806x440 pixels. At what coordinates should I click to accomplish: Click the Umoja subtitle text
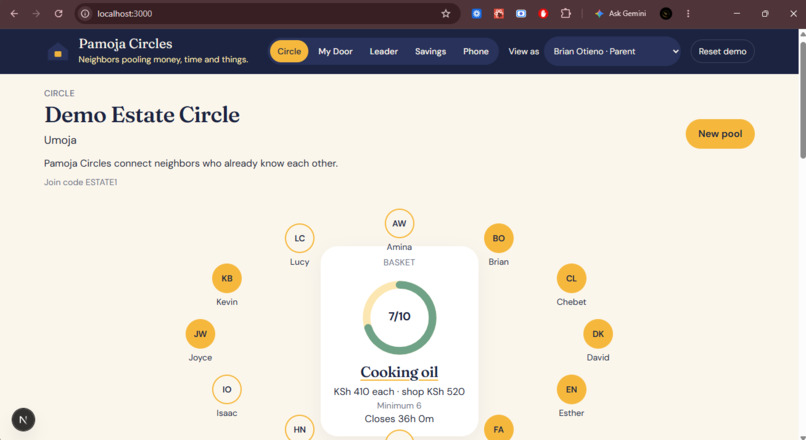pyautogui.click(x=60, y=140)
